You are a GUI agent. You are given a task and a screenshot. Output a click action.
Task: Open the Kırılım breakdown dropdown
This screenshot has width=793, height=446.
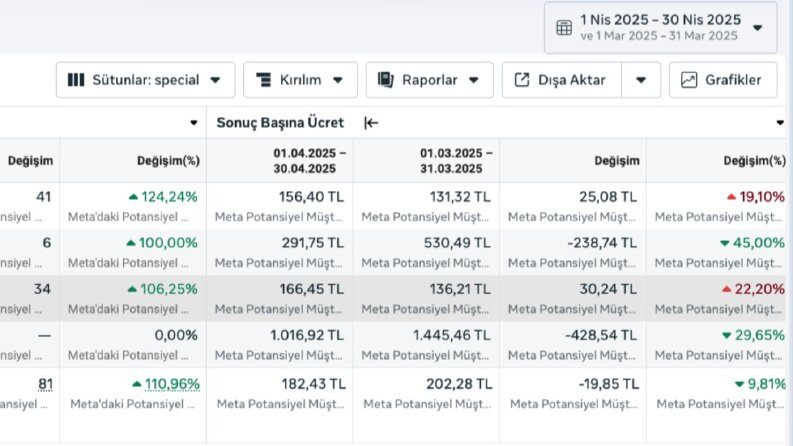[300, 80]
